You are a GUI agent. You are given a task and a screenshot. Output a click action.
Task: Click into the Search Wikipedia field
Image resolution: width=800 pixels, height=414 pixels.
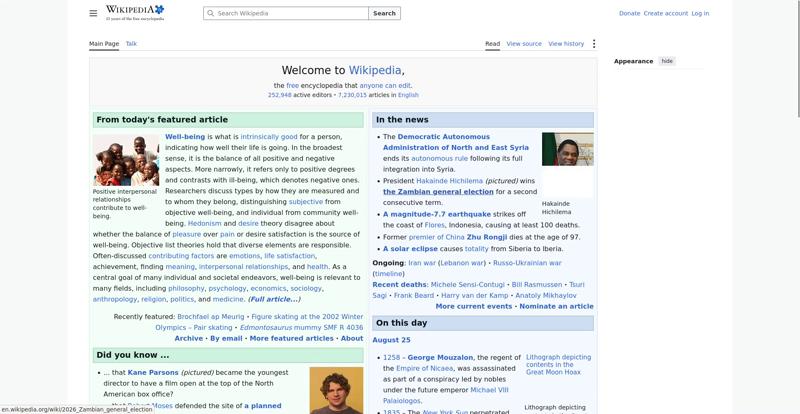pyautogui.click(x=286, y=13)
